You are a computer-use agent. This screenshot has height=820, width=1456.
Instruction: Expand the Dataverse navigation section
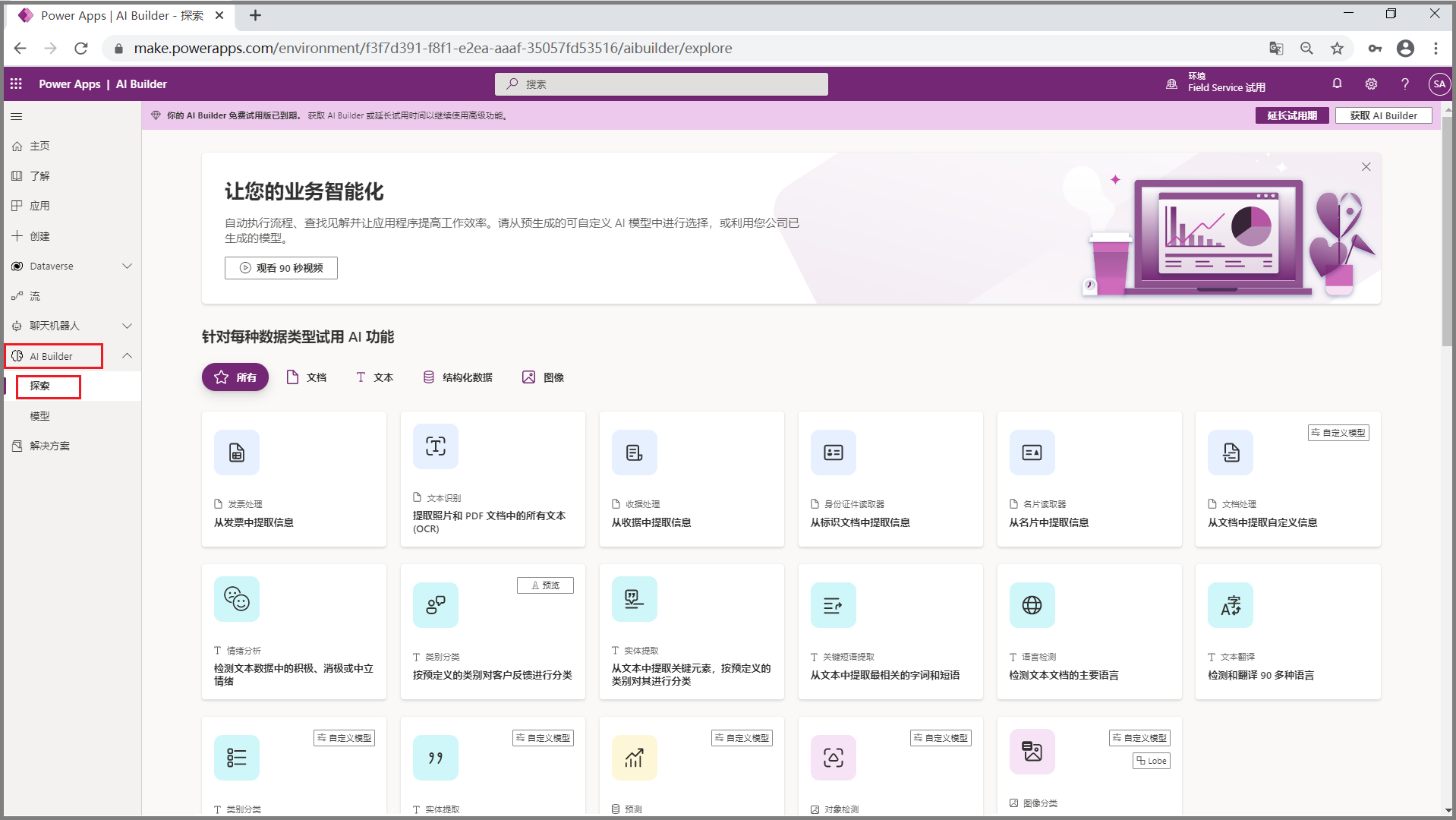128,266
